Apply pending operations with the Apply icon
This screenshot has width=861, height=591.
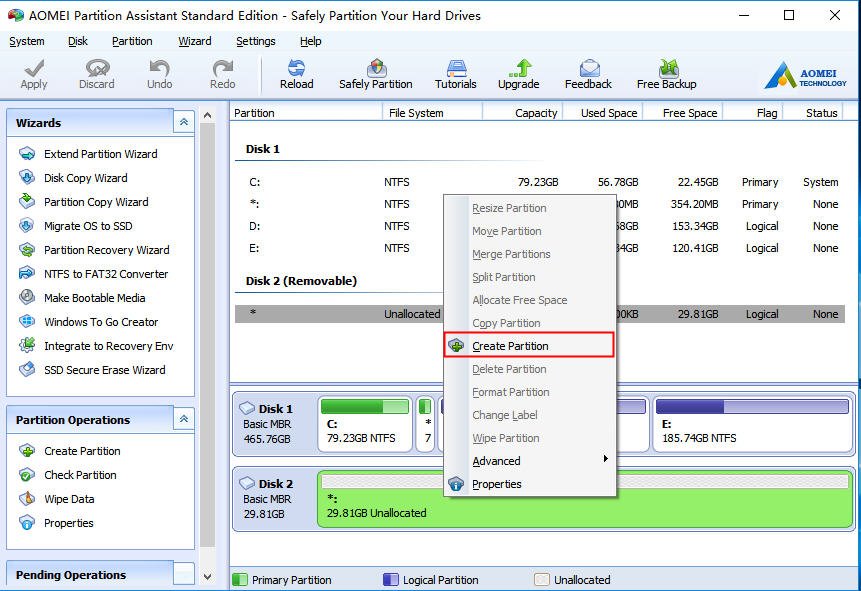coord(33,72)
